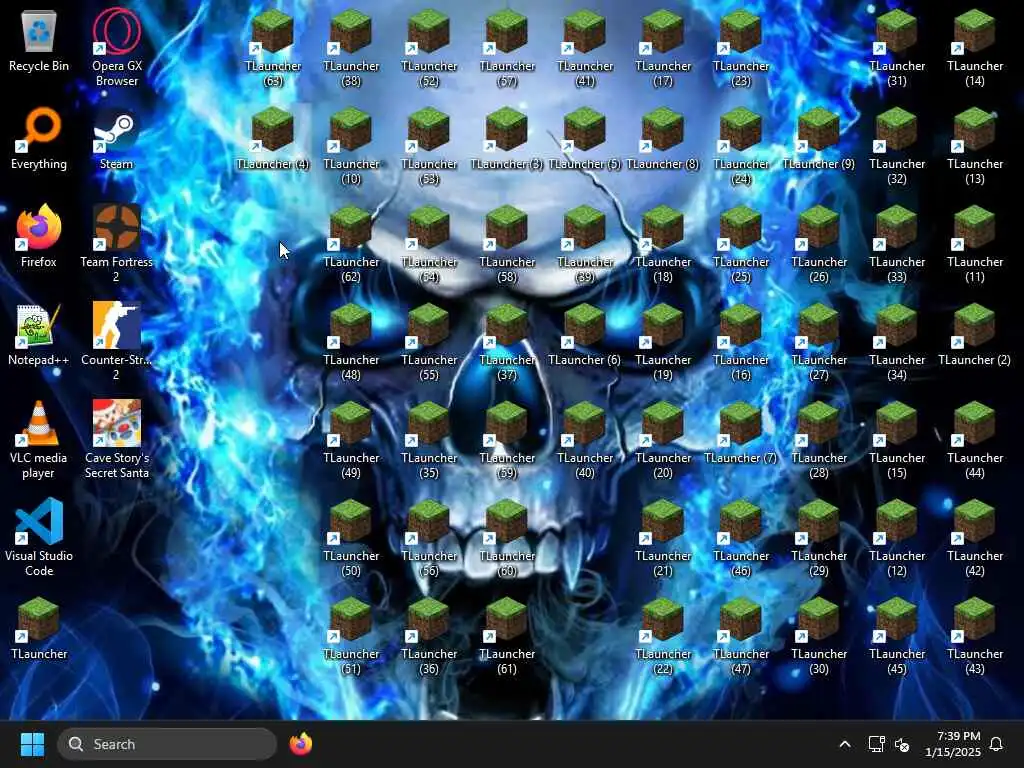Select the VLC media player shortcut
1024x768 pixels.
(x=39, y=440)
